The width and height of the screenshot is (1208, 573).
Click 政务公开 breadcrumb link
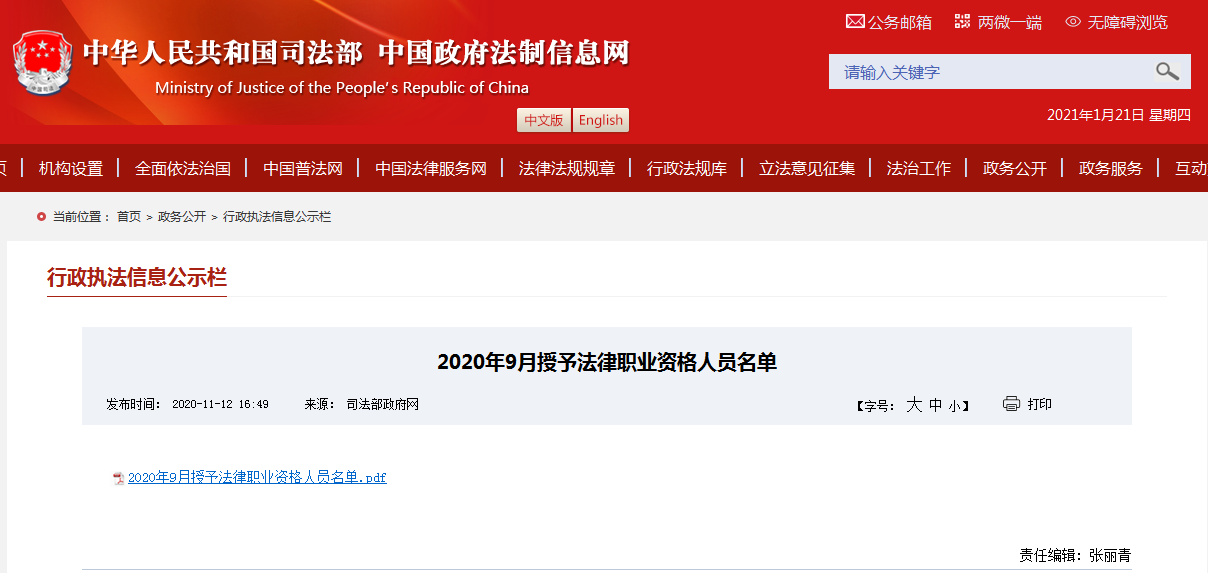point(182,216)
